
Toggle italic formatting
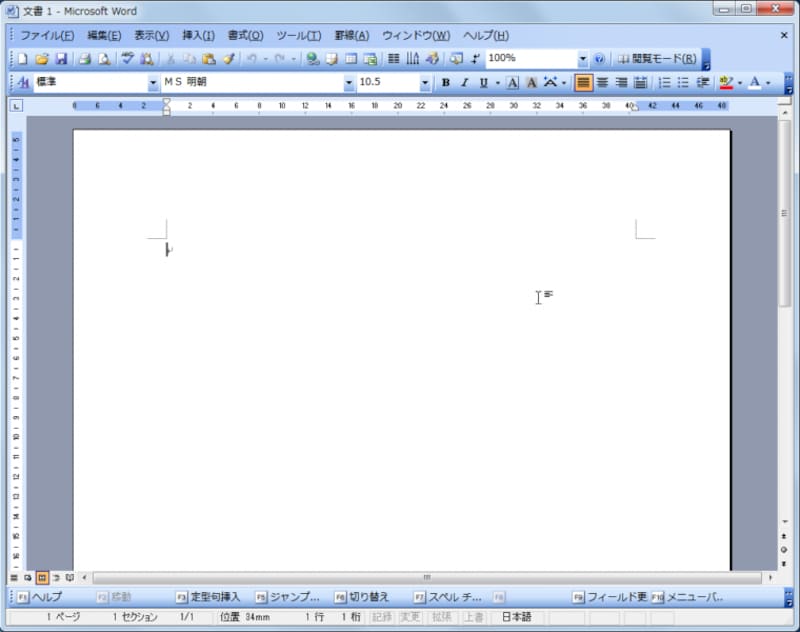point(463,83)
